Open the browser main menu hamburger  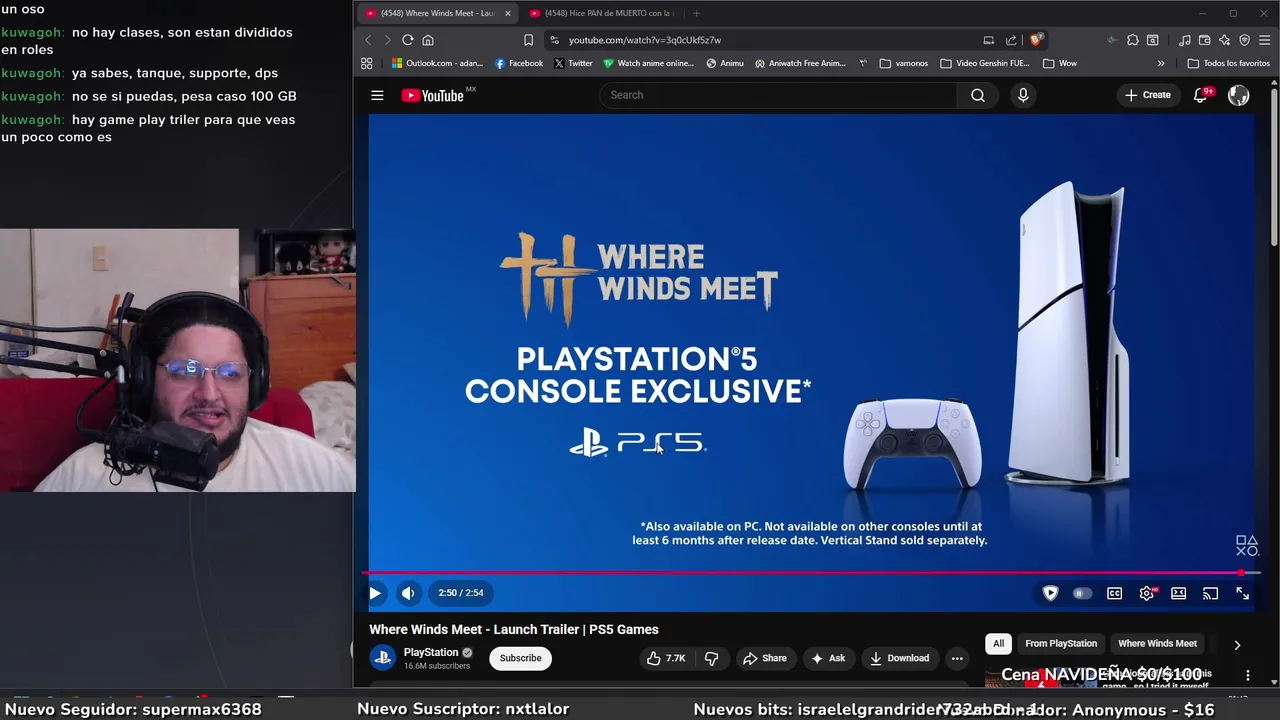1265,40
